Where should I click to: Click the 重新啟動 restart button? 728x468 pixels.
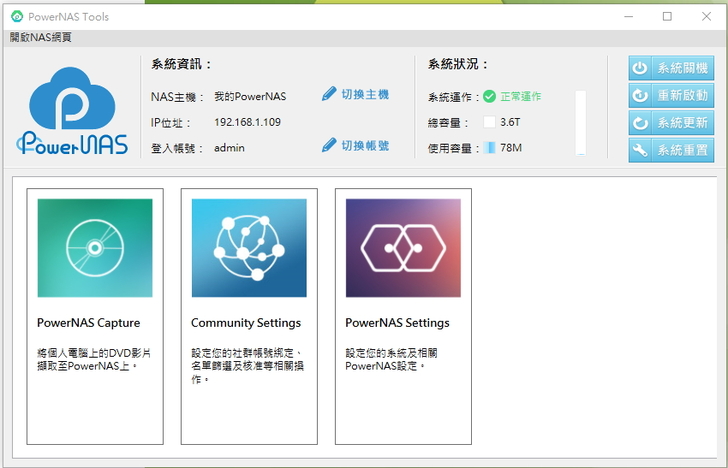coord(671,95)
